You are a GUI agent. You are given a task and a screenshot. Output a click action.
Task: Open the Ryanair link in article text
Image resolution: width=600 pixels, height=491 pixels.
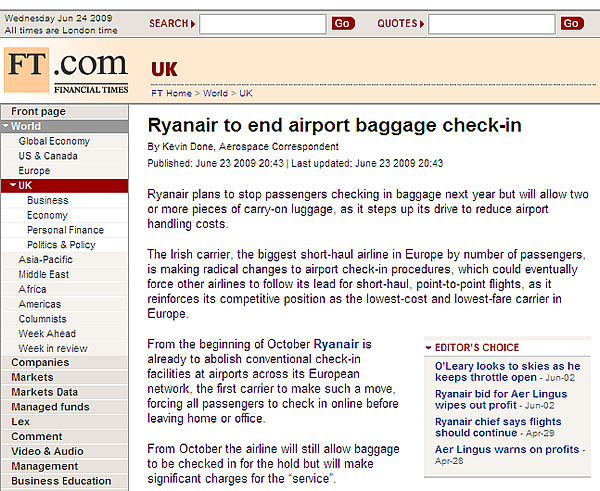(336, 344)
